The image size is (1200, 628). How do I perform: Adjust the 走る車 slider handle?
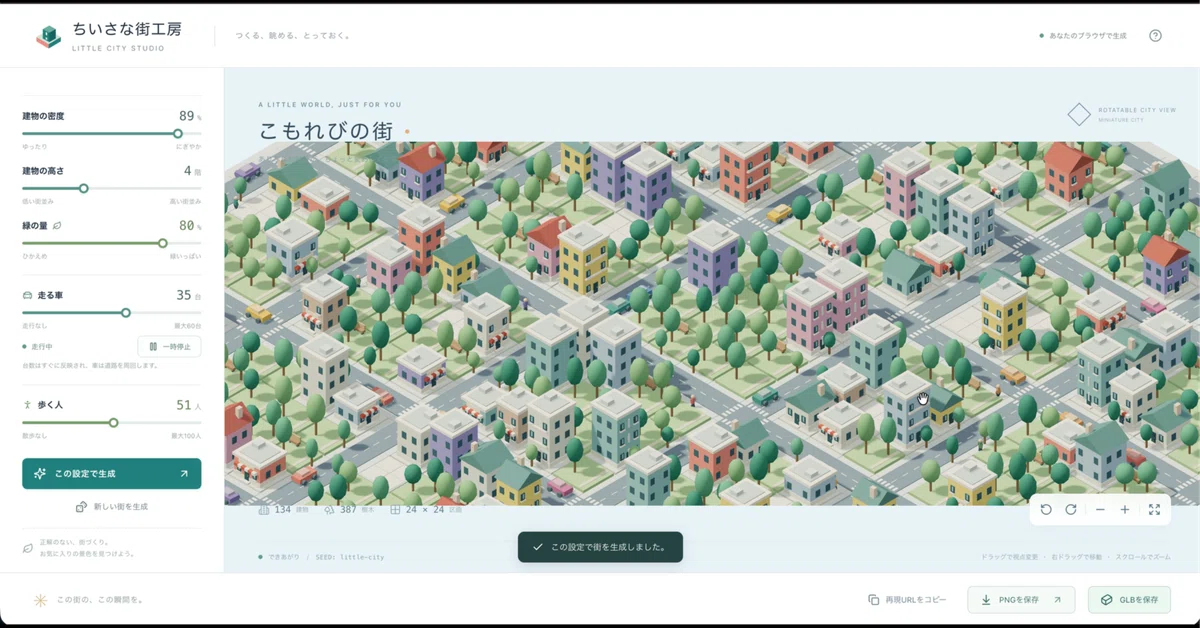coord(126,313)
